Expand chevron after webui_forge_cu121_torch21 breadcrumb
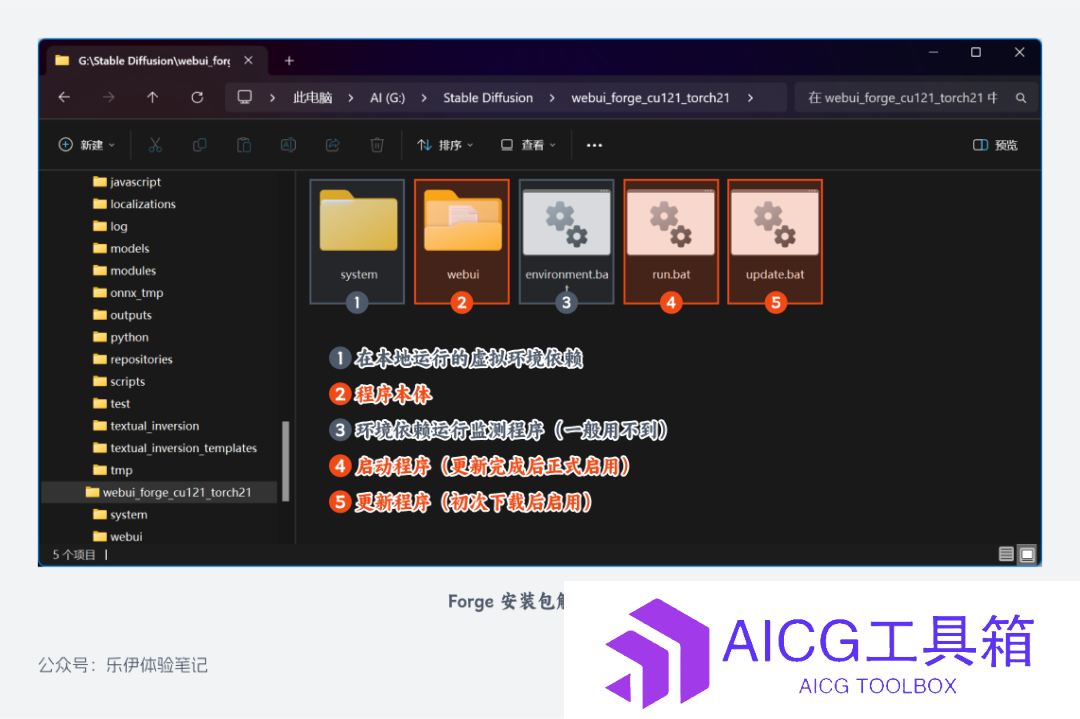1080x719 pixels. pos(751,98)
